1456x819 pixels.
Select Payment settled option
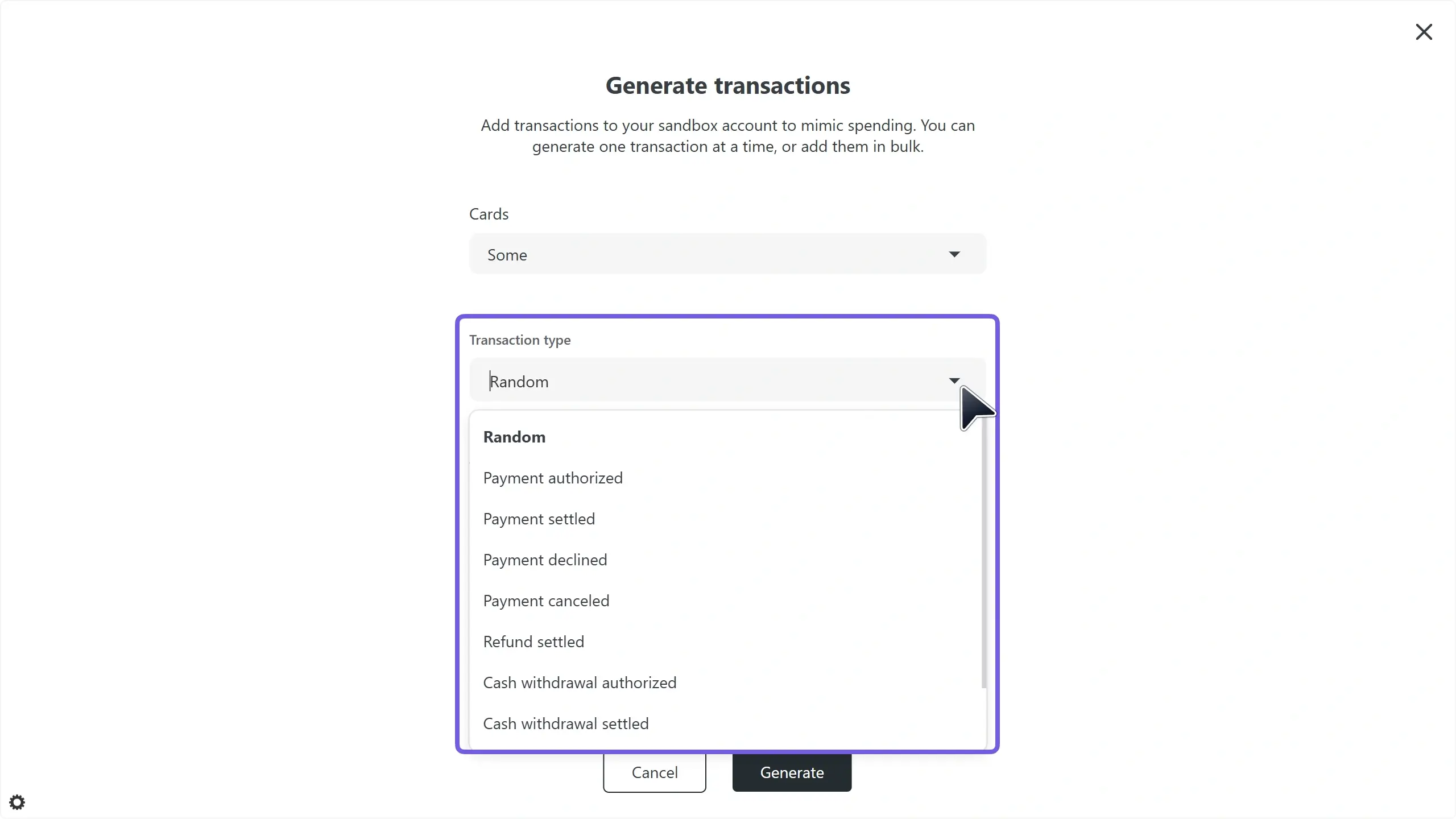click(539, 519)
